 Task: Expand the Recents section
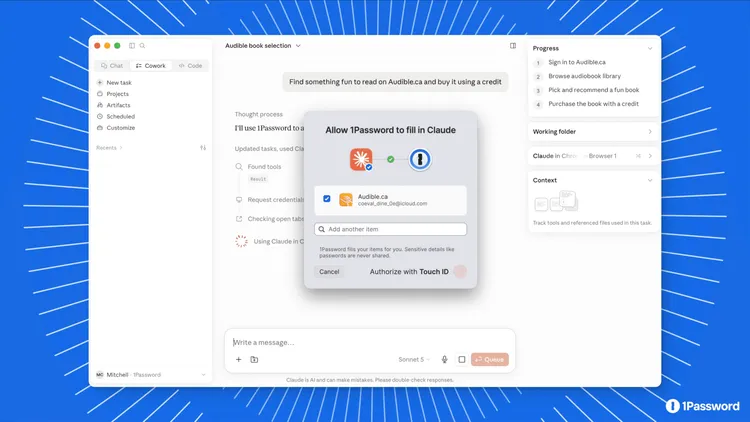click(x=109, y=148)
